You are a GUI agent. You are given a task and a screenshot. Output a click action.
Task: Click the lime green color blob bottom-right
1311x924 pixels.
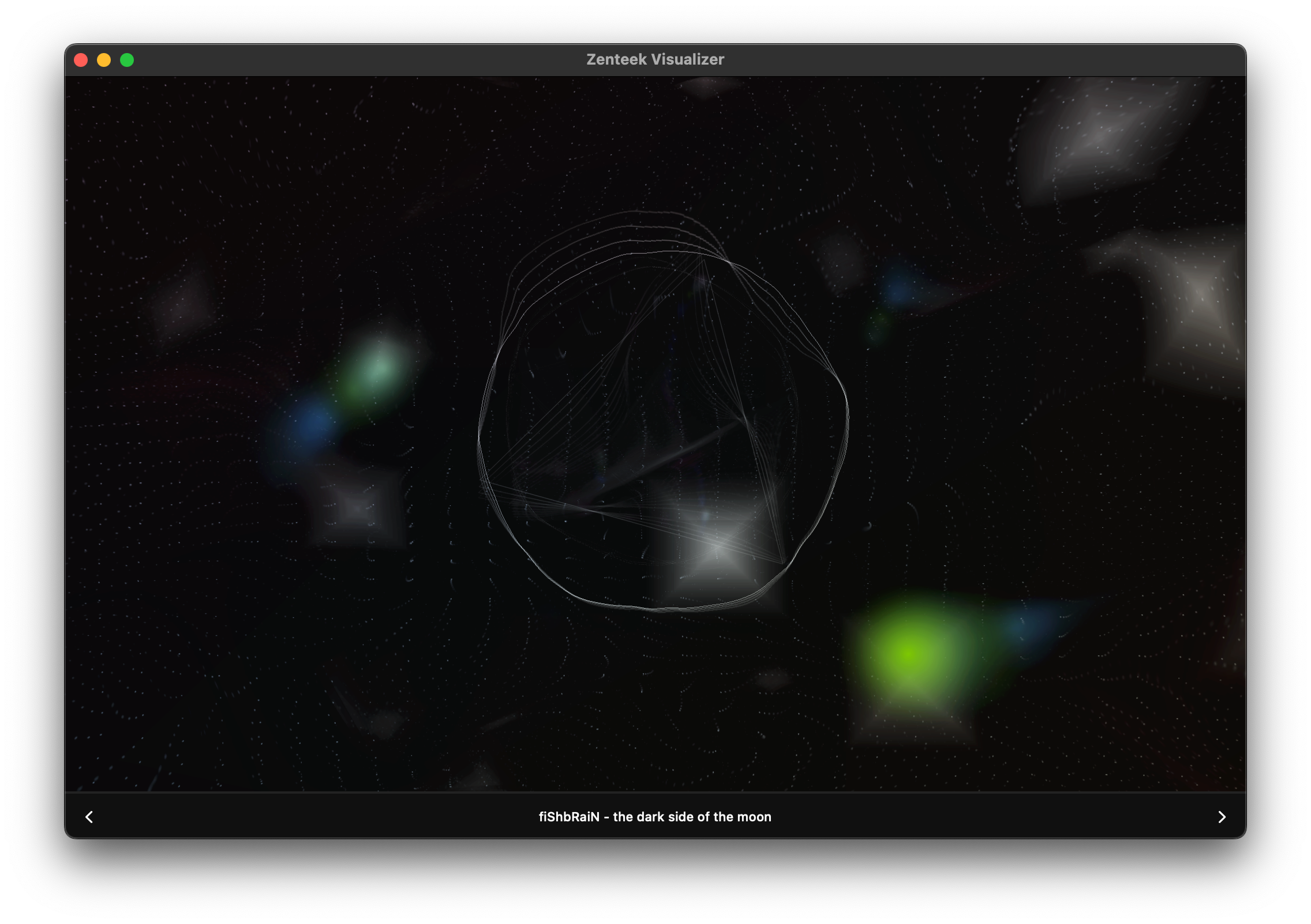click(912, 655)
